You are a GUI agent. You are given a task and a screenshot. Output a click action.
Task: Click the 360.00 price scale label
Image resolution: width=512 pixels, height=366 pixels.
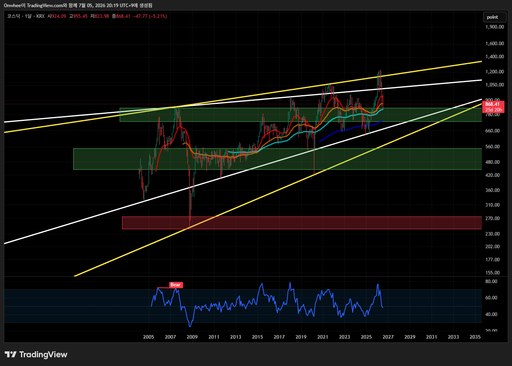coord(493,190)
